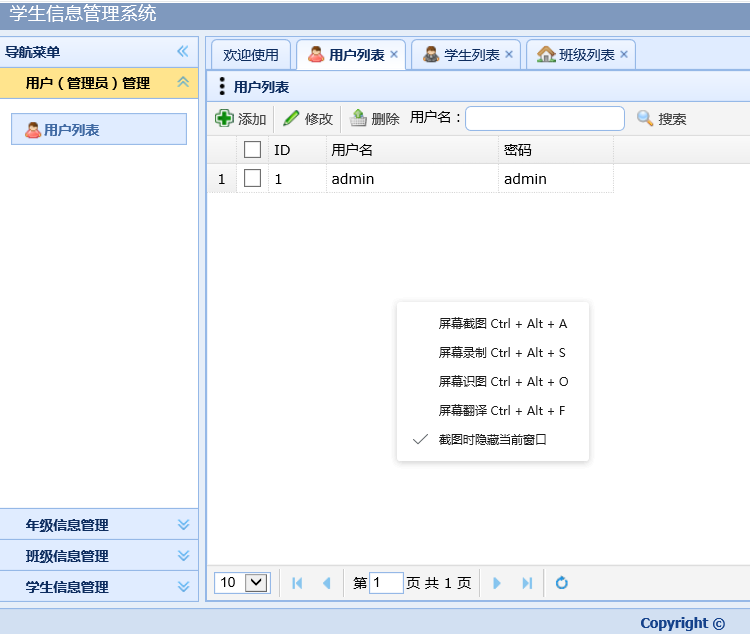
Task: Click the green Add (添加) icon
Action: pyautogui.click(x=225, y=119)
